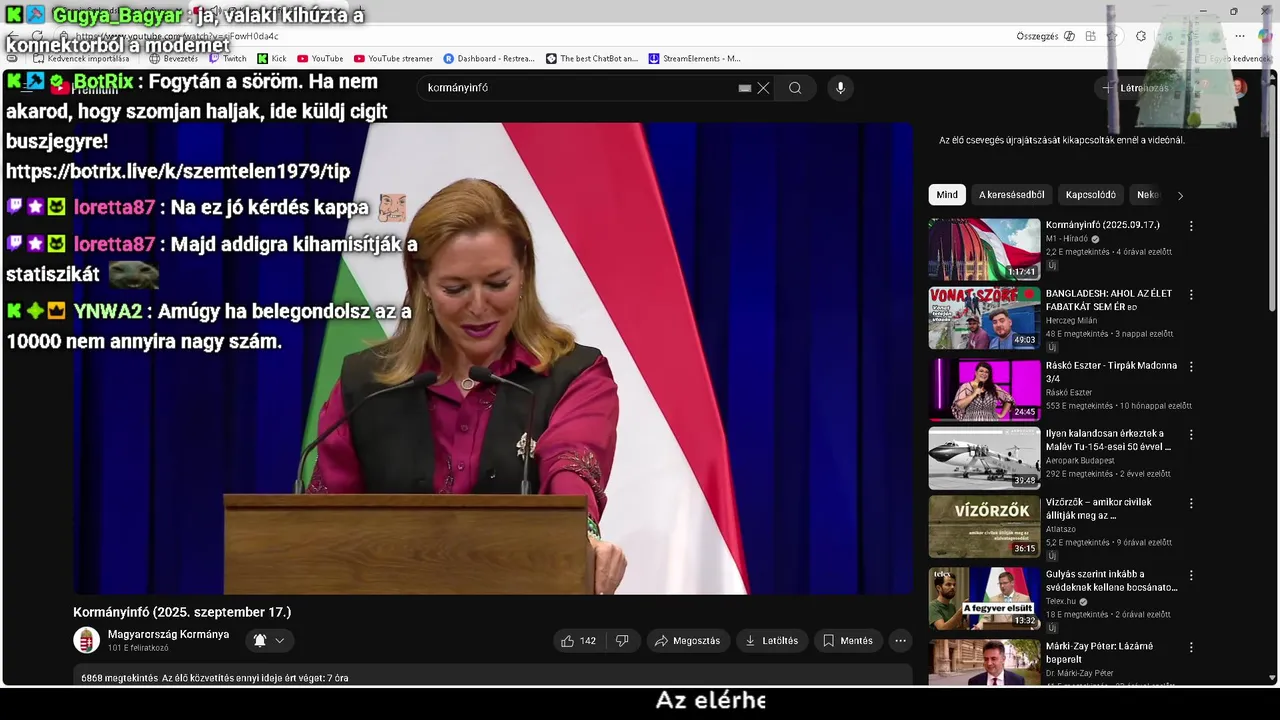Click Atlatszo channel name
This screenshot has width=1280, height=720.
click(x=1061, y=528)
